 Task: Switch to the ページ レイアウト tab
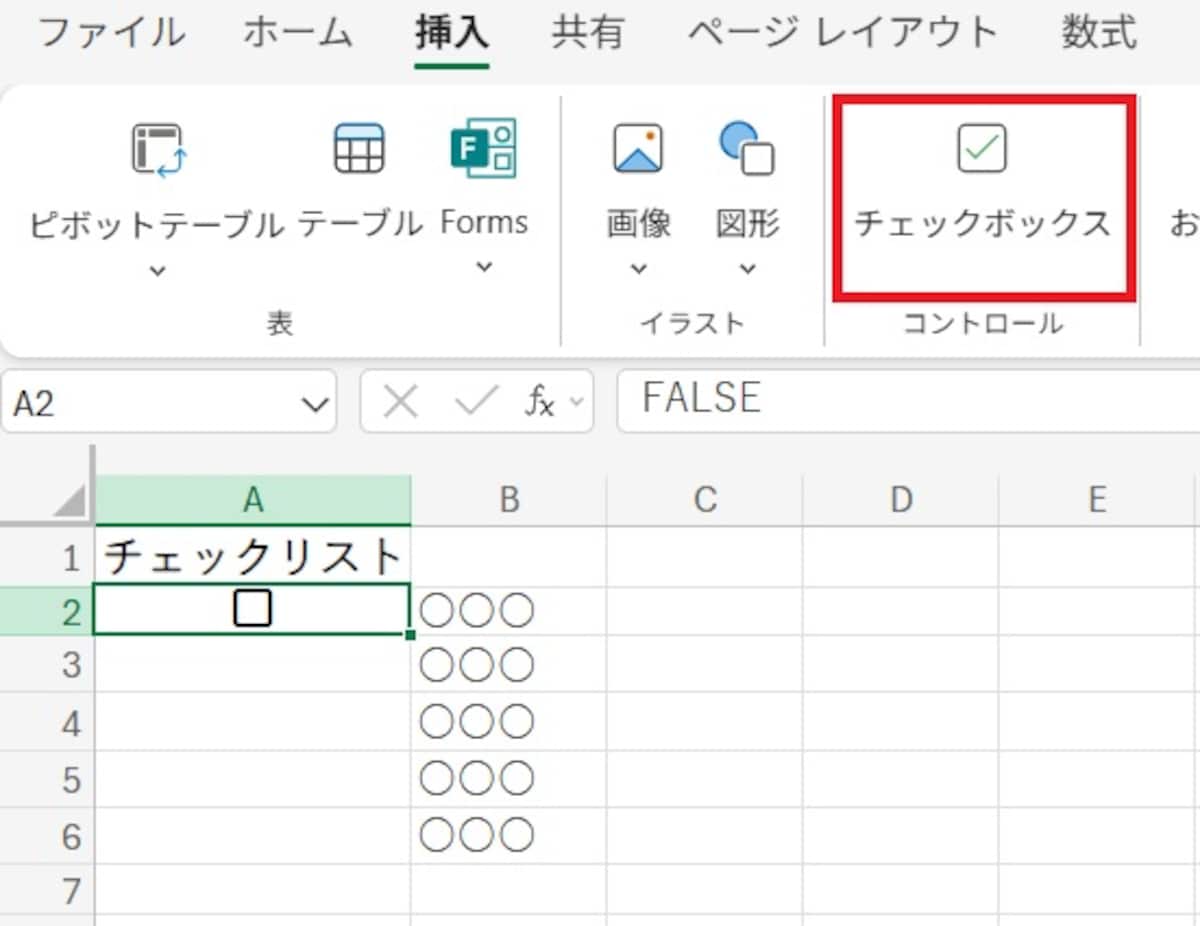[x=842, y=31]
